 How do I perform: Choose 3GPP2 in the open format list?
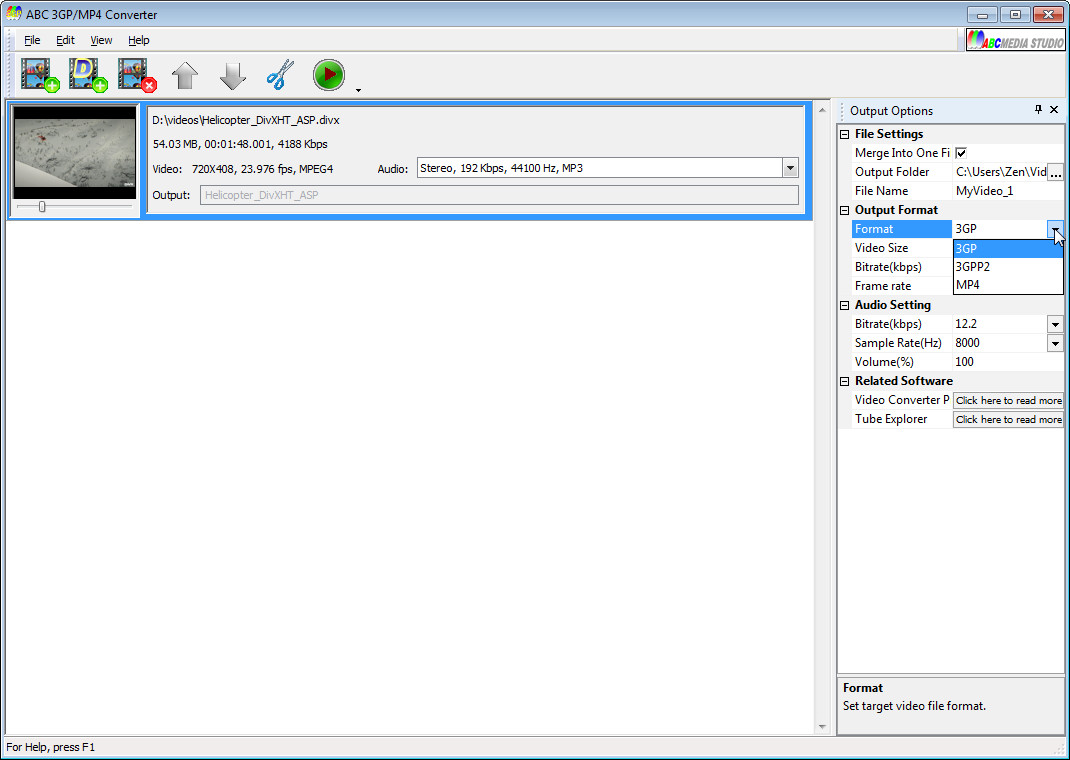[x=1008, y=267]
